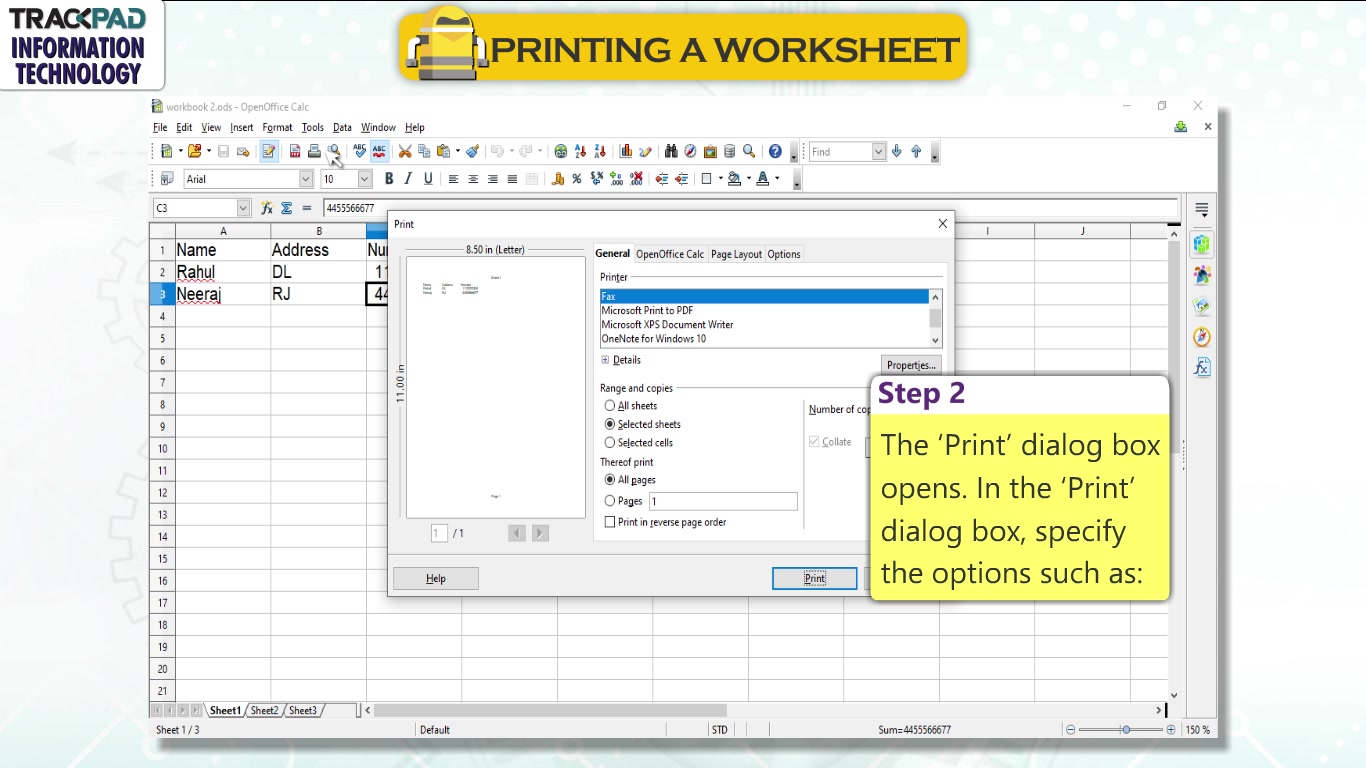Open the Borders dropdown arrow

720,179
